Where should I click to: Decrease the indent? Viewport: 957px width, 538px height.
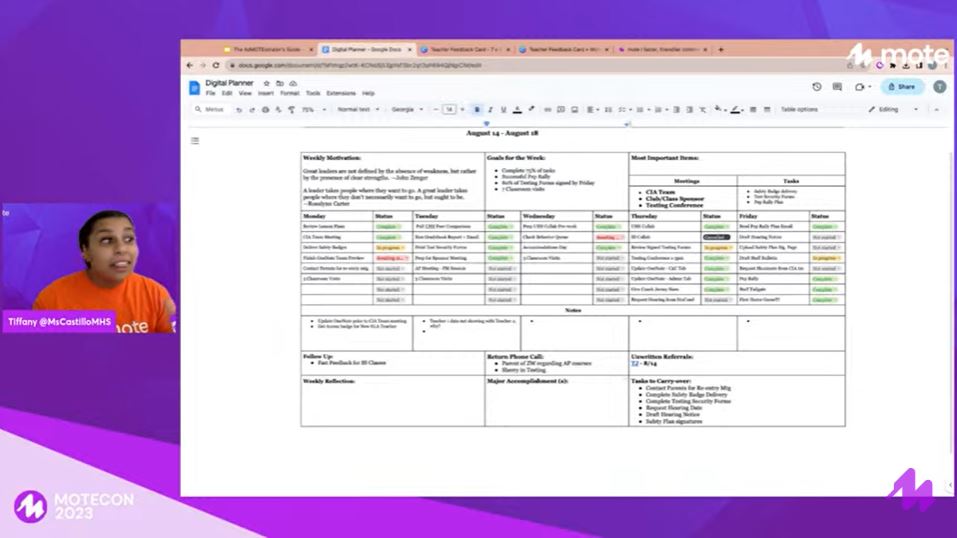(676, 110)
